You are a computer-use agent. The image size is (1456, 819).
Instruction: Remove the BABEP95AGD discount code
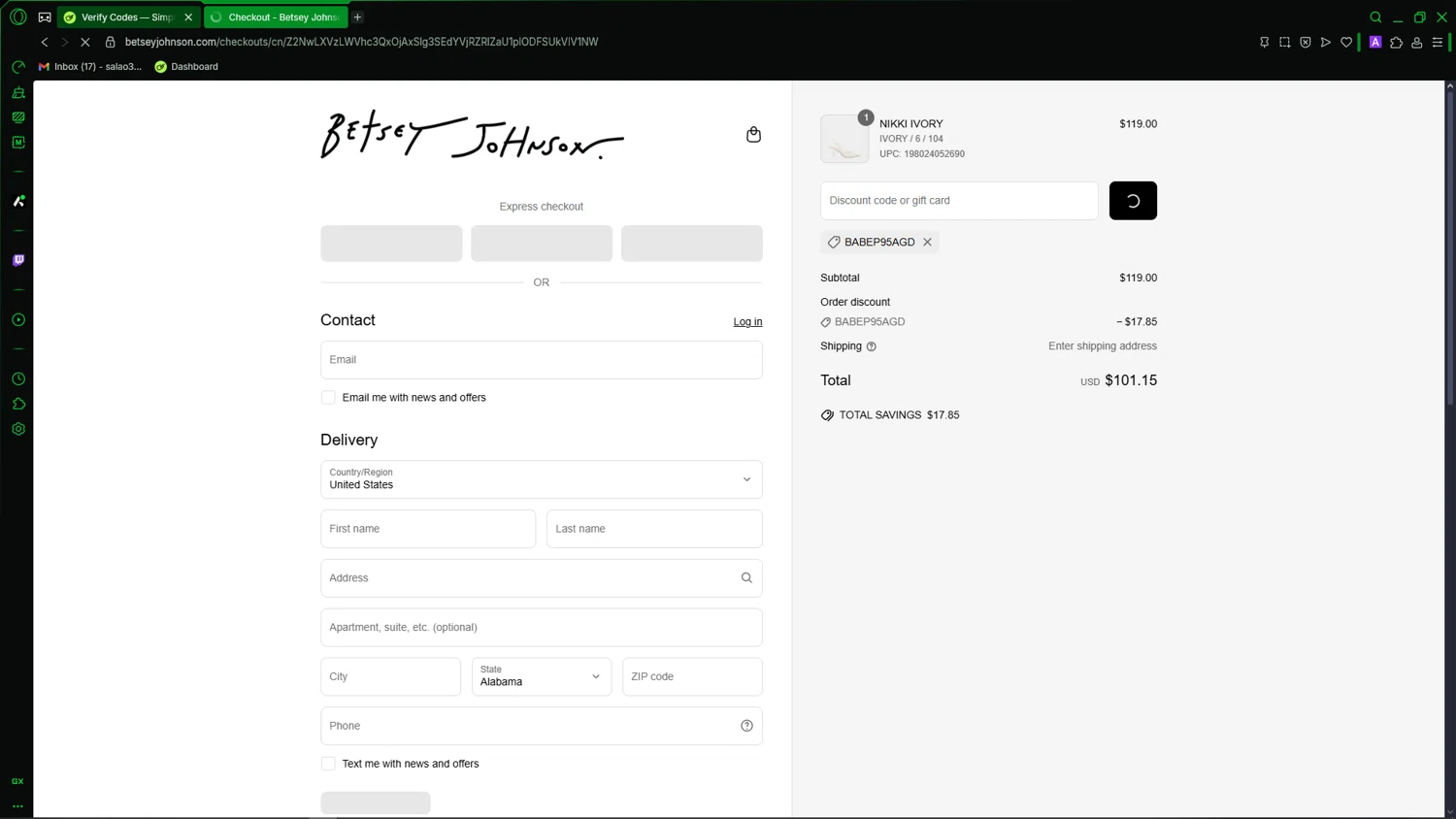927,243
